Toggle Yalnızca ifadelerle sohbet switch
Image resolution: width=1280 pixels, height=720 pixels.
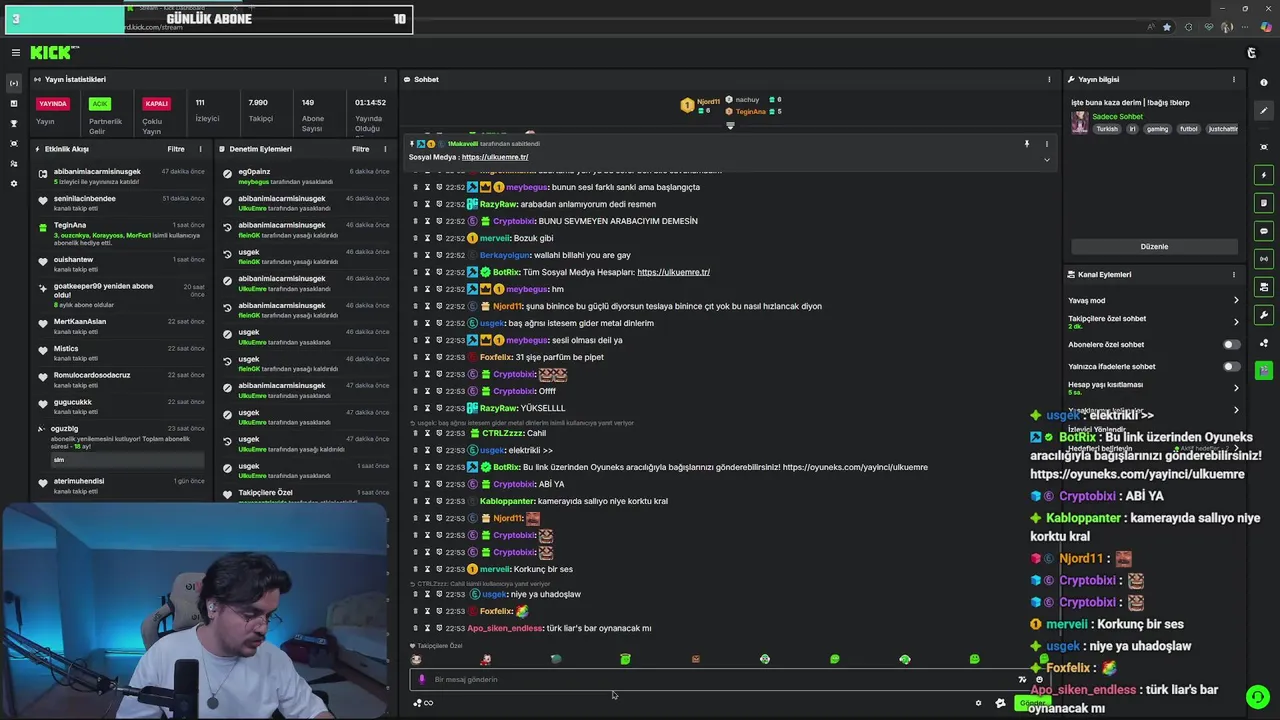tap(1232, 366)
